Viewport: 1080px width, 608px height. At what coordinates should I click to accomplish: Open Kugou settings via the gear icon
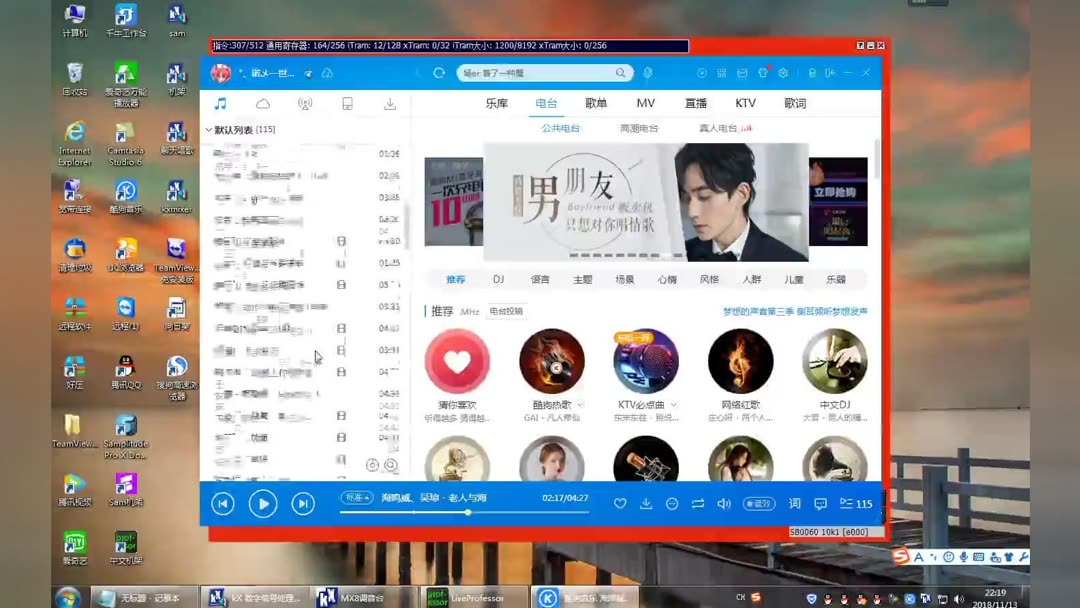[x=784, y=72]
